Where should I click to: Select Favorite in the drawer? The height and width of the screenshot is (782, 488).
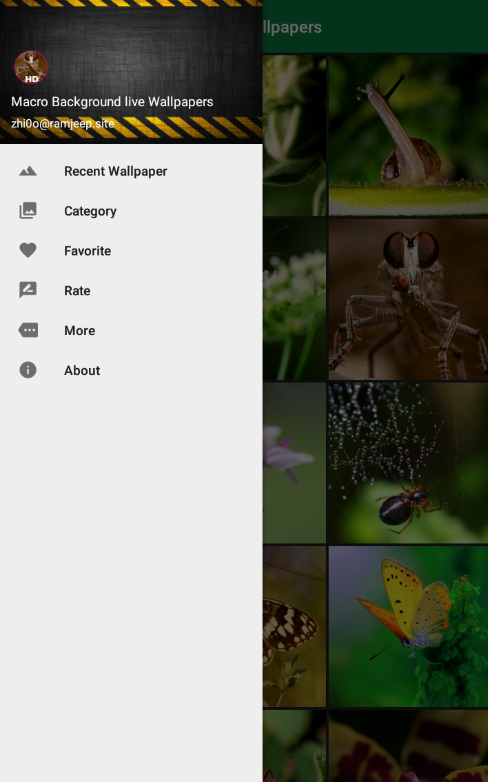click(131, 251)
